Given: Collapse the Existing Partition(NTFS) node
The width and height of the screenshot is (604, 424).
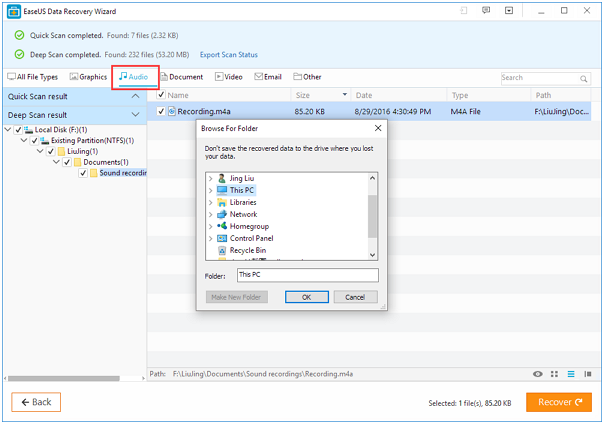Looking at the screenshot, I should 24,140.
